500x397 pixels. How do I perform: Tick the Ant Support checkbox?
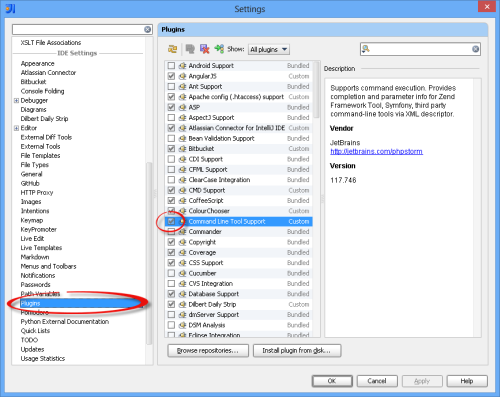click(x=171, y=86)
